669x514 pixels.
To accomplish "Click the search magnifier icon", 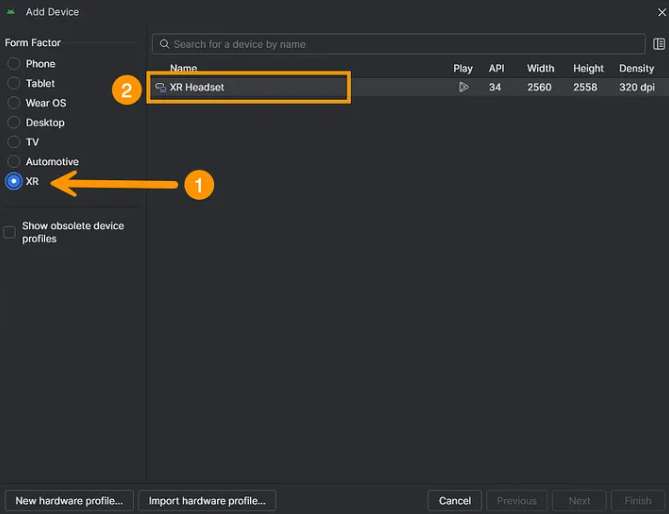I will 163,44.
